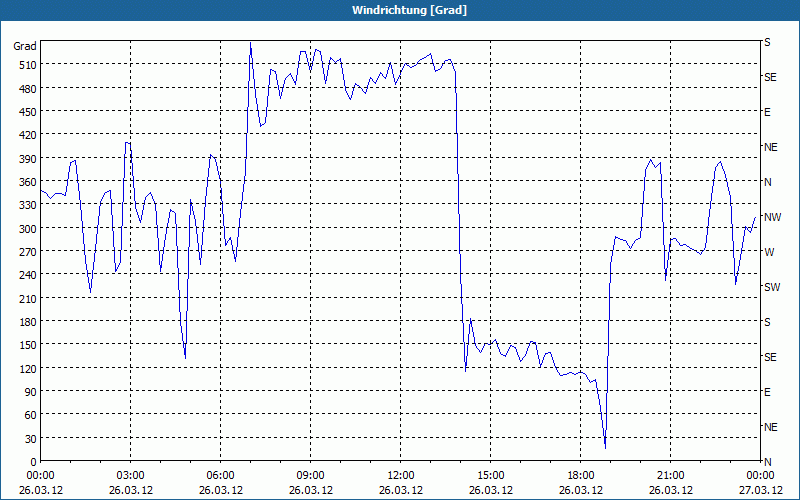Viewport: 800px width, 500px height.
Task: Click the W compass direction label
Action: (x=769, y=252)
